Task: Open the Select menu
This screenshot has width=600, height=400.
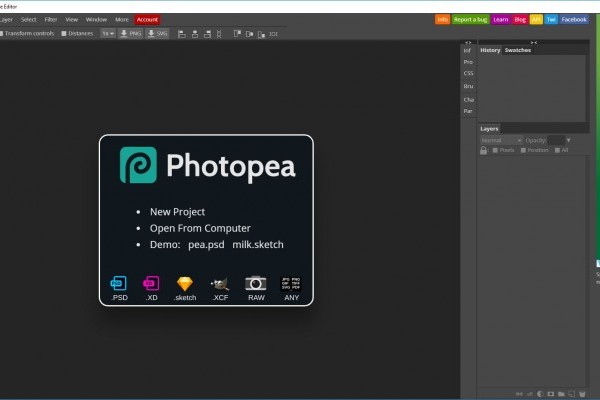Action: 28,20
